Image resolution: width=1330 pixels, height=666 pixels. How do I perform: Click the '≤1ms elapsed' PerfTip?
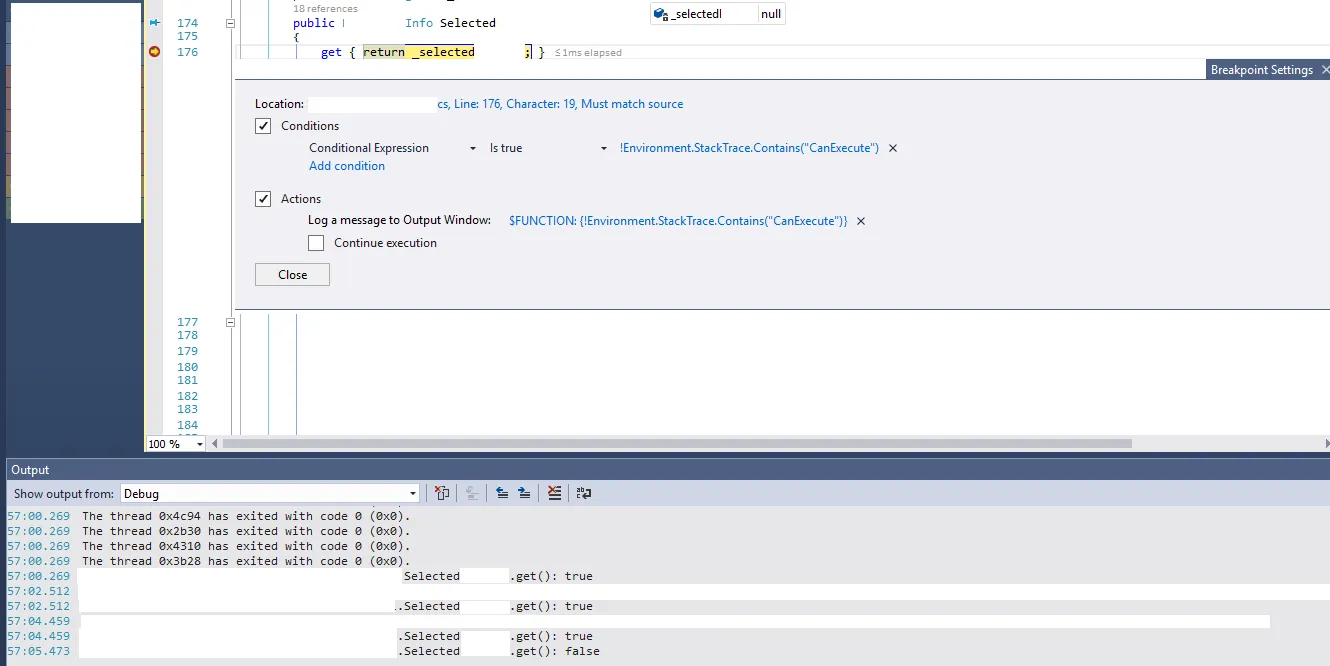pos(588,53)
